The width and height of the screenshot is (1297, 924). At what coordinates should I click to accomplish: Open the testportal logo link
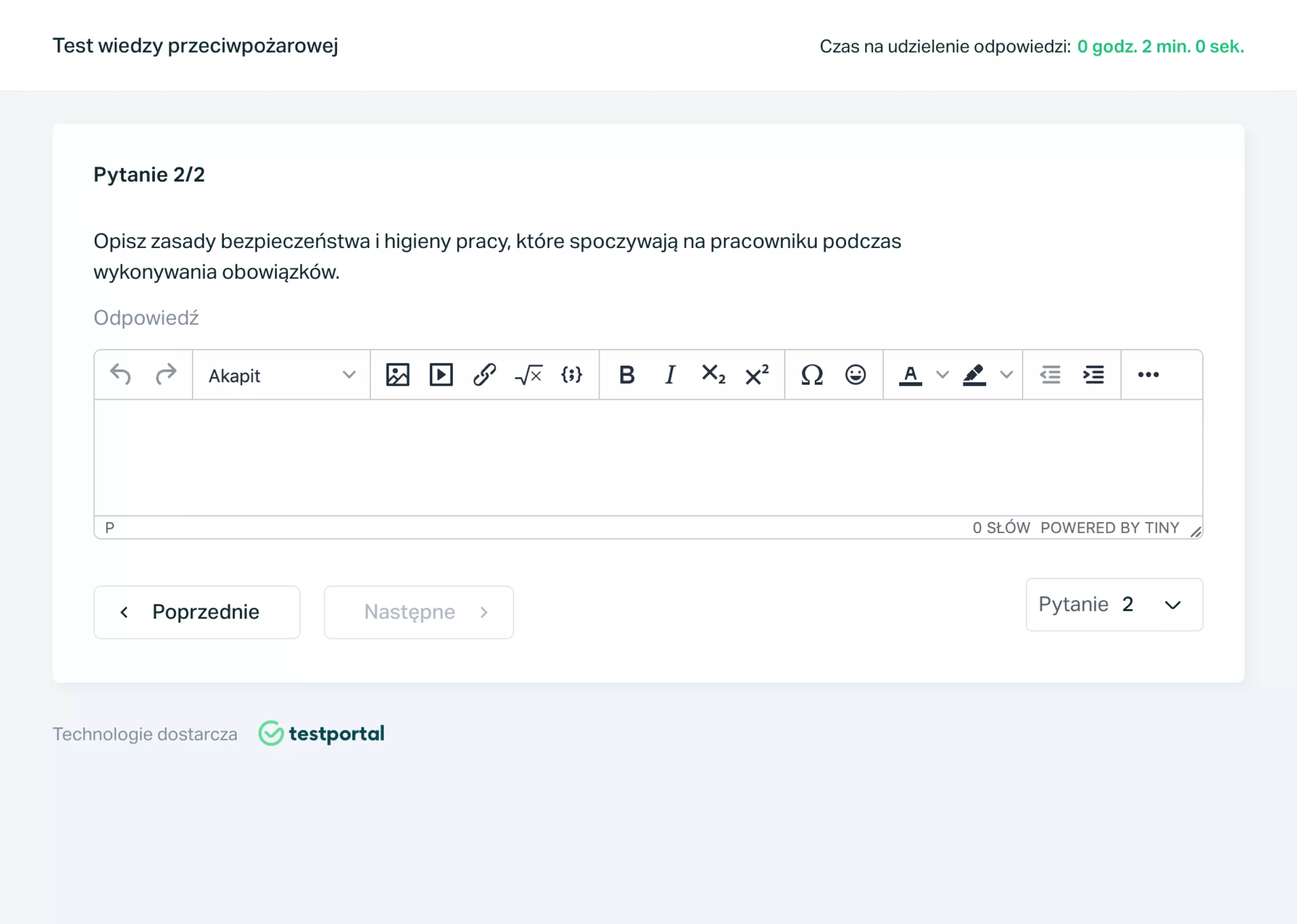[x=322, y=733]
